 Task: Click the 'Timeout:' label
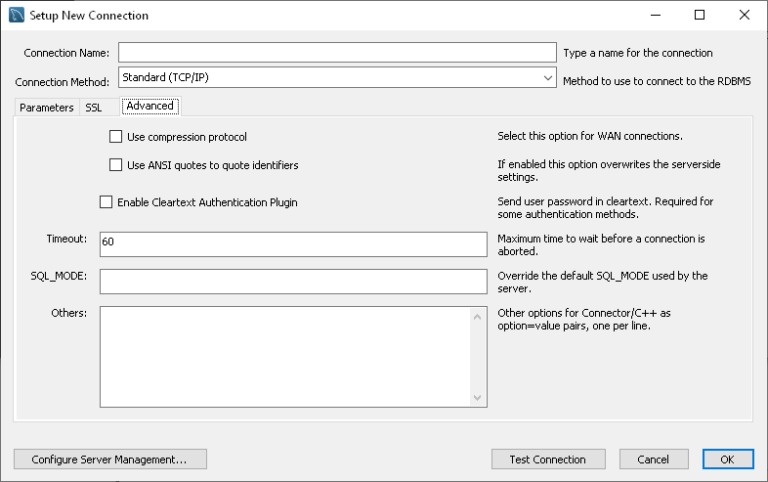[67, 239]
